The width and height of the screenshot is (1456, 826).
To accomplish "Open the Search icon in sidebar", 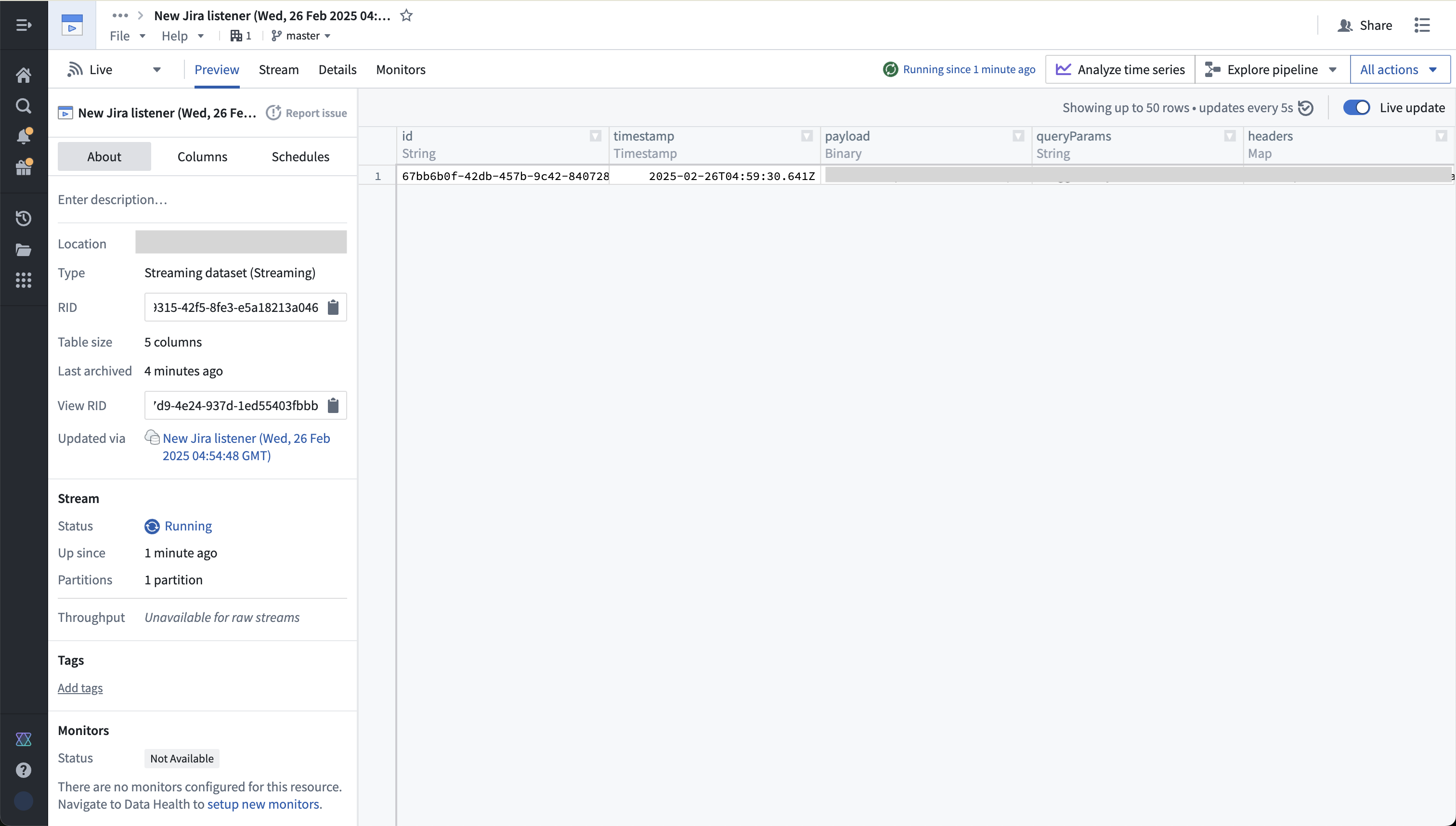I will point(23,105).
